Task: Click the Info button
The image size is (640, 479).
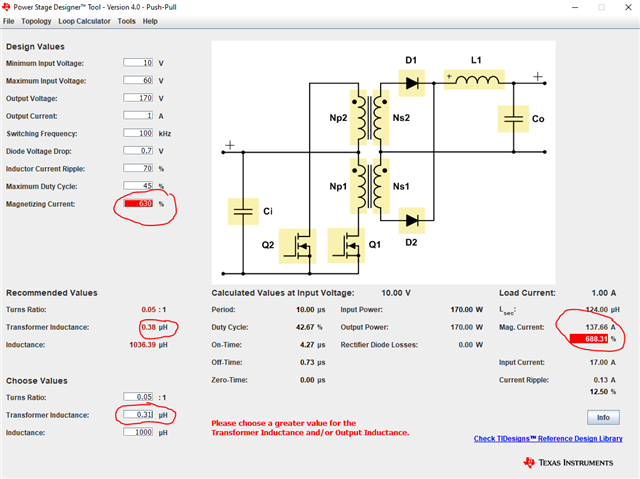Action: 603,417
